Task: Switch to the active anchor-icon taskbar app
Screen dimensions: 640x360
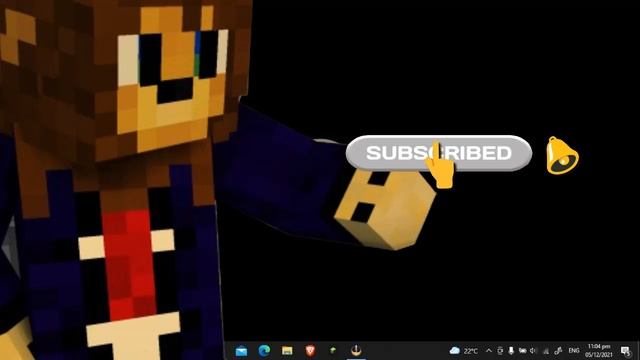Action: point(356,350)
